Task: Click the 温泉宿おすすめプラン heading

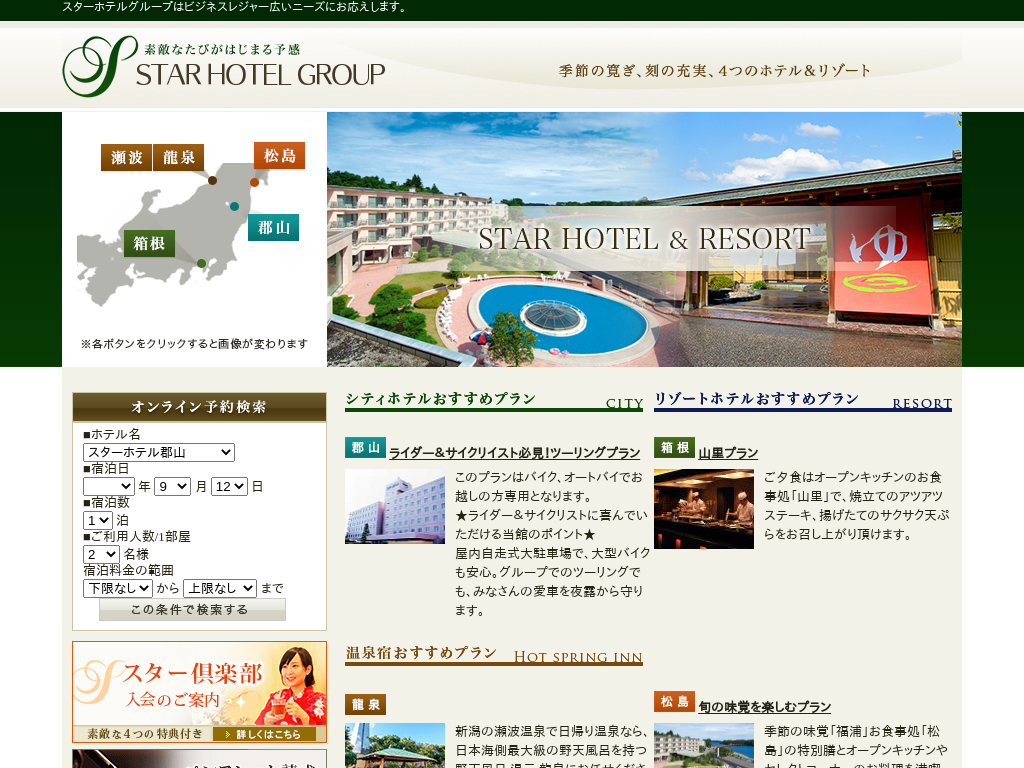Action: (494, 655)
